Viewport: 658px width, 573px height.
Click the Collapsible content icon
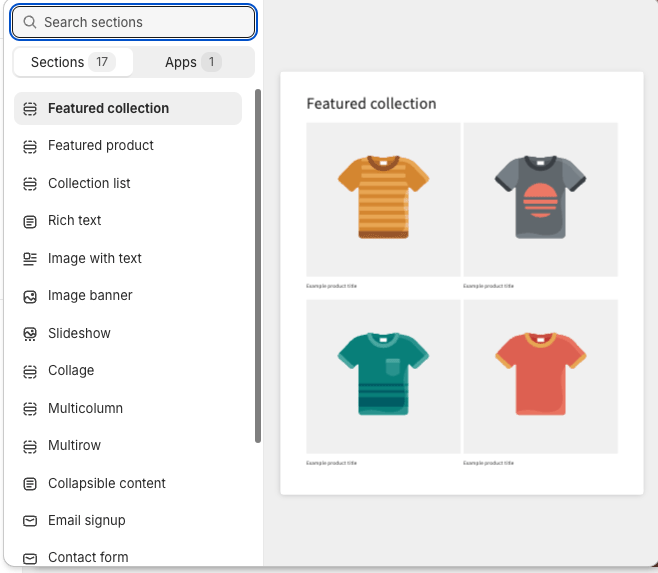30,484
